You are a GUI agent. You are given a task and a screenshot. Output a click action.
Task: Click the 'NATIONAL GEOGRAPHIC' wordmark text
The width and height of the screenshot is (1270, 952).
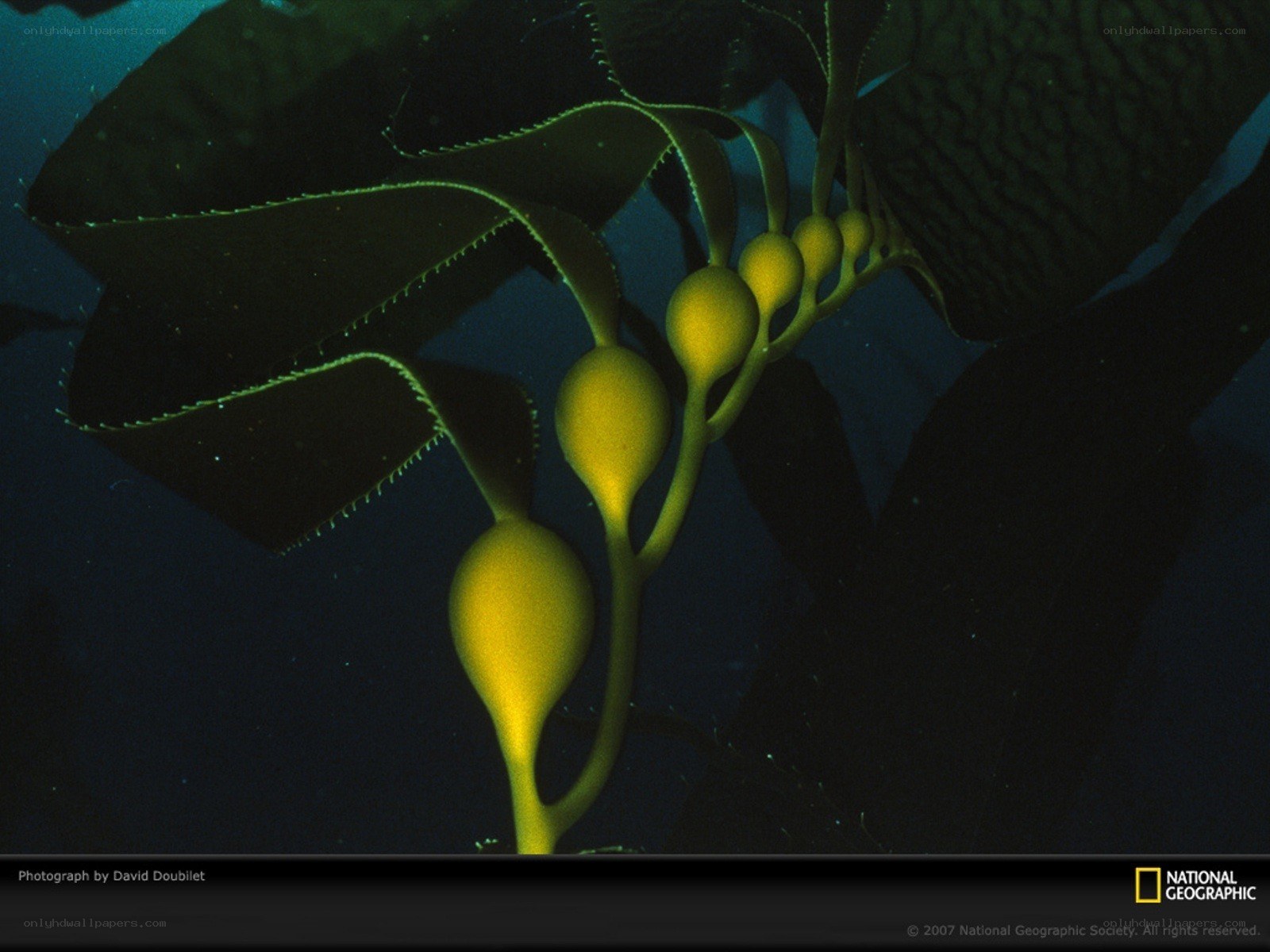click(1210, 885)
